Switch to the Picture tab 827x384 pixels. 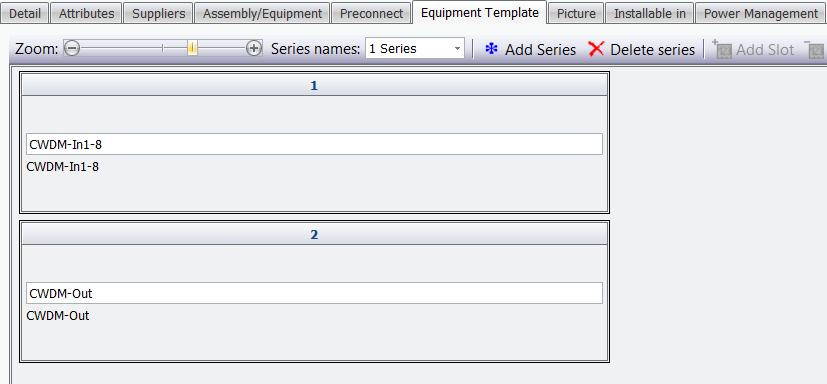point(576,14)
